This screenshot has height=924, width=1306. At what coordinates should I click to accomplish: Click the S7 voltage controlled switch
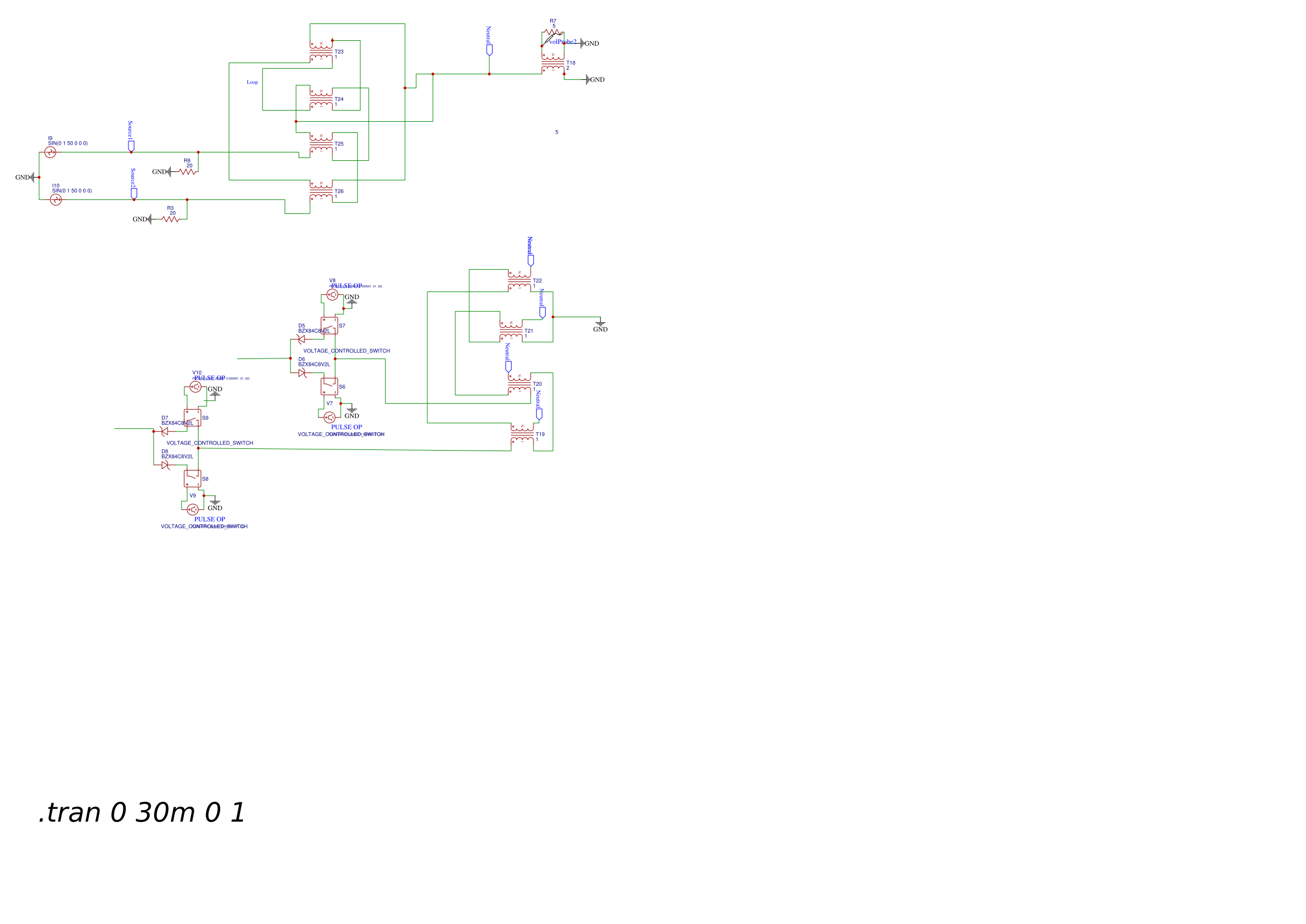329,326
